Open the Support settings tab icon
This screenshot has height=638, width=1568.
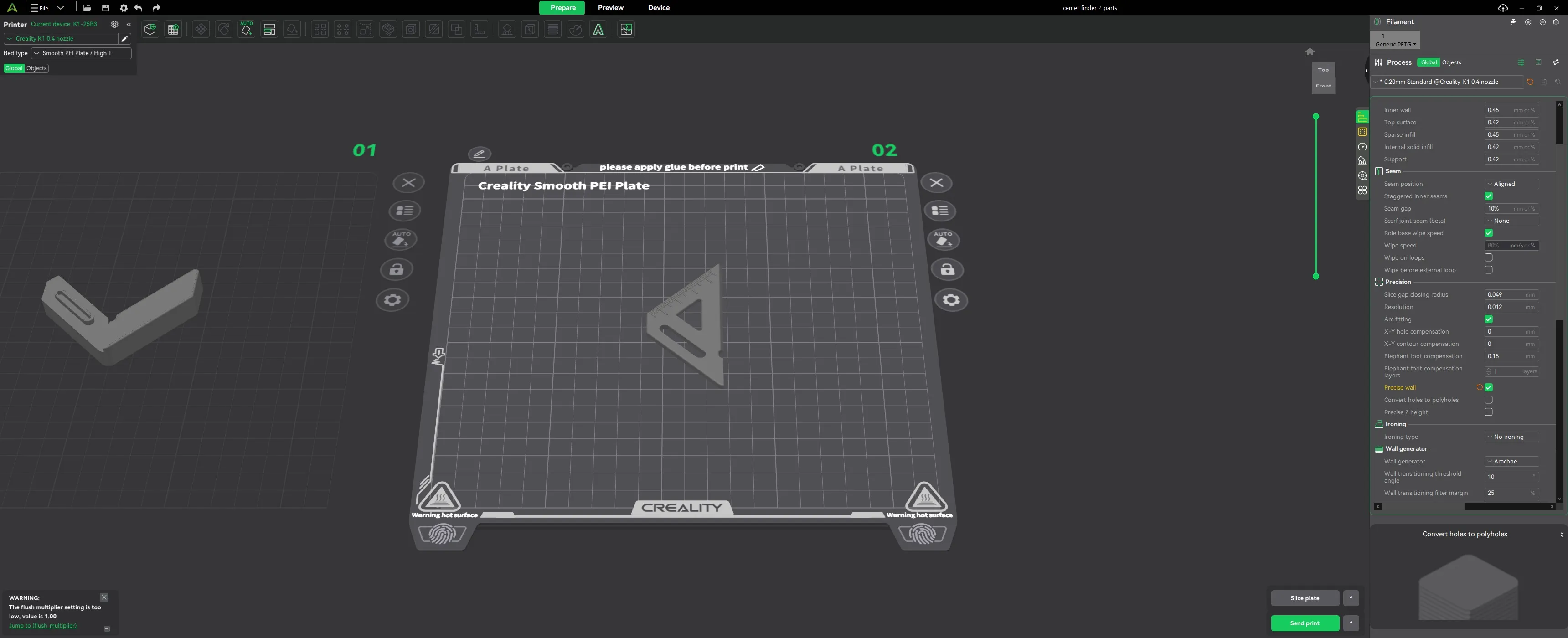(1362, 161)
